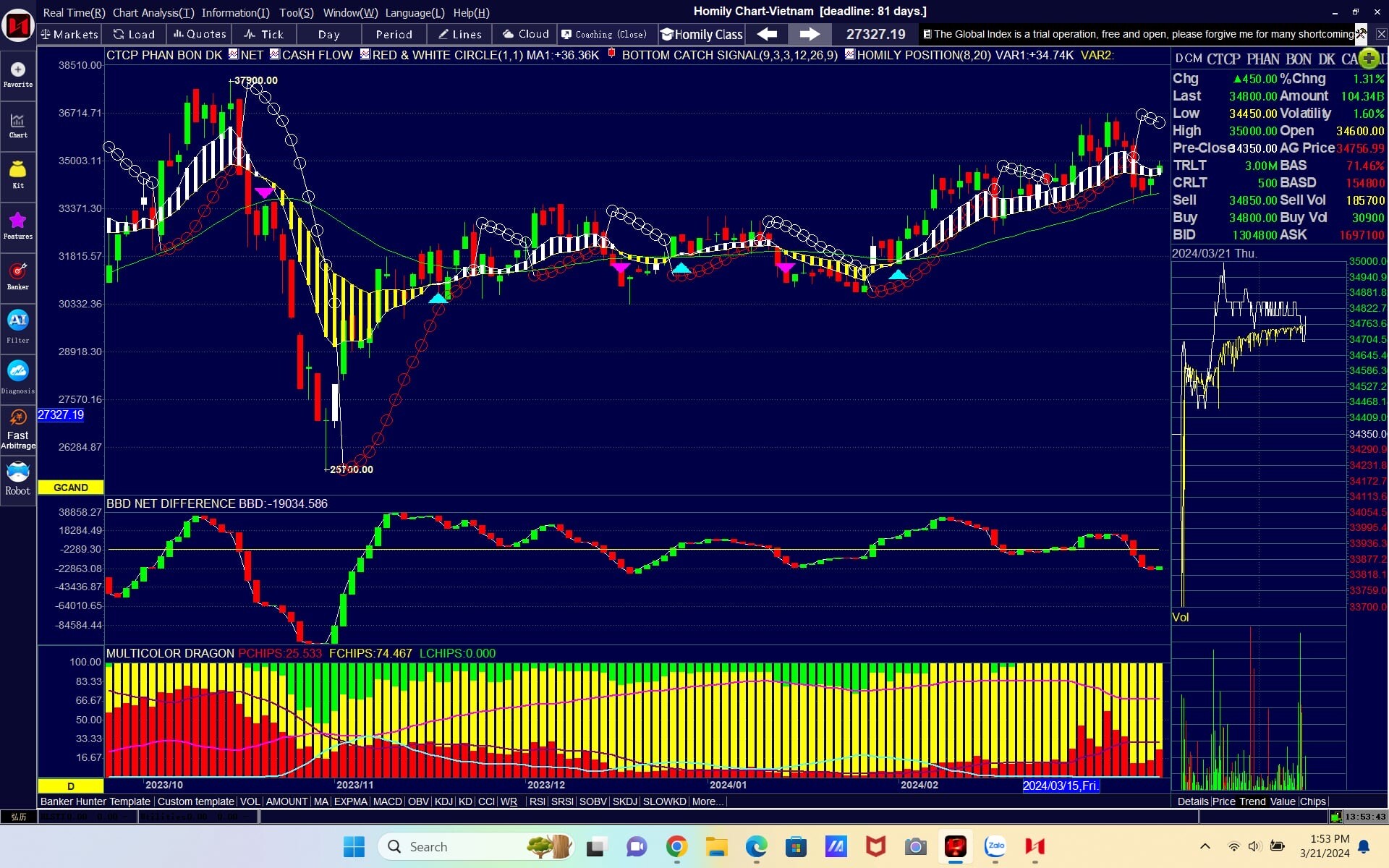Click the 27327.19 price axis marker
The width and height of the screenshot is (1389, 868).
tap(61, 414)
